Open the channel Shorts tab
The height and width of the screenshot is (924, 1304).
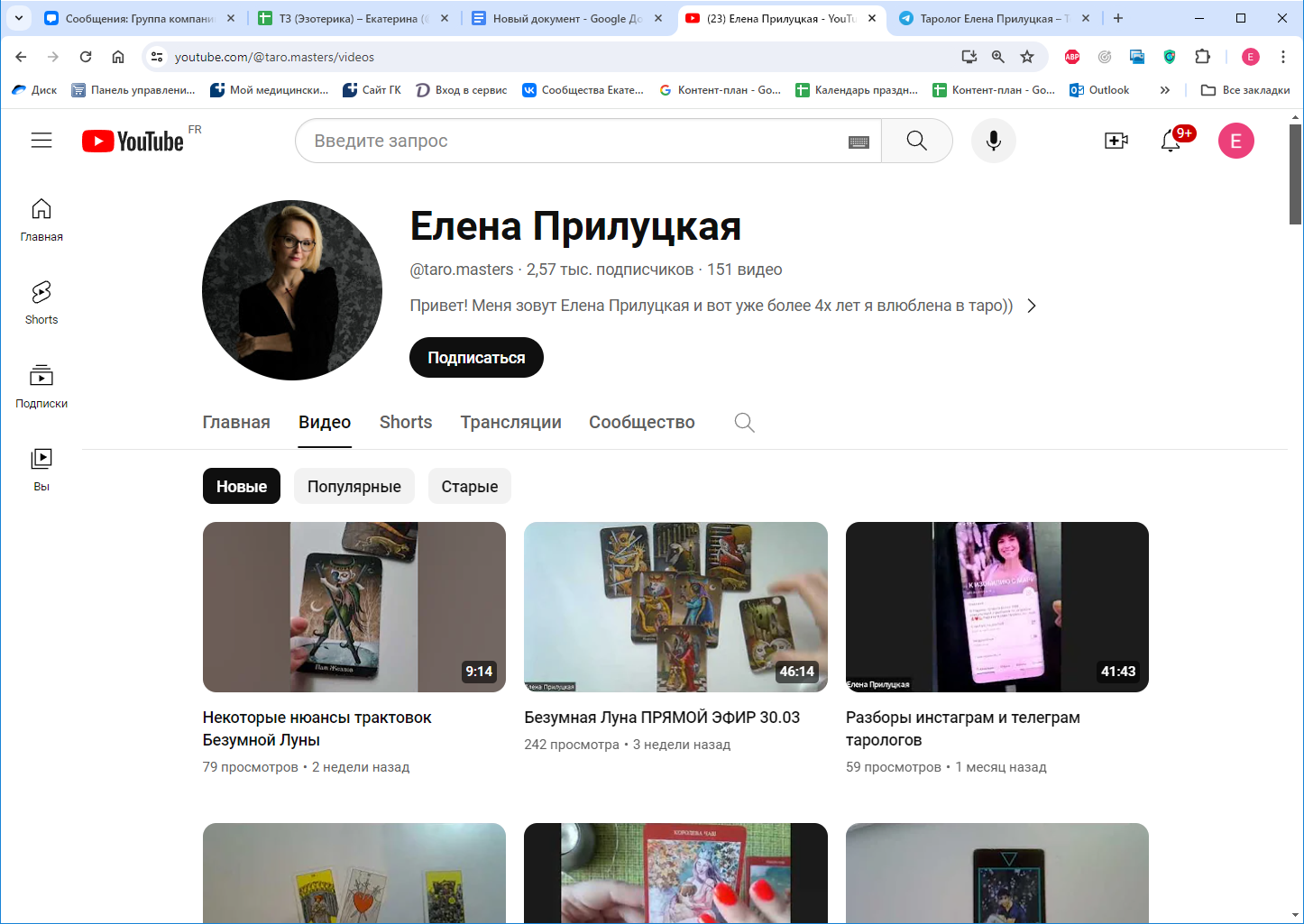point(406,422)
